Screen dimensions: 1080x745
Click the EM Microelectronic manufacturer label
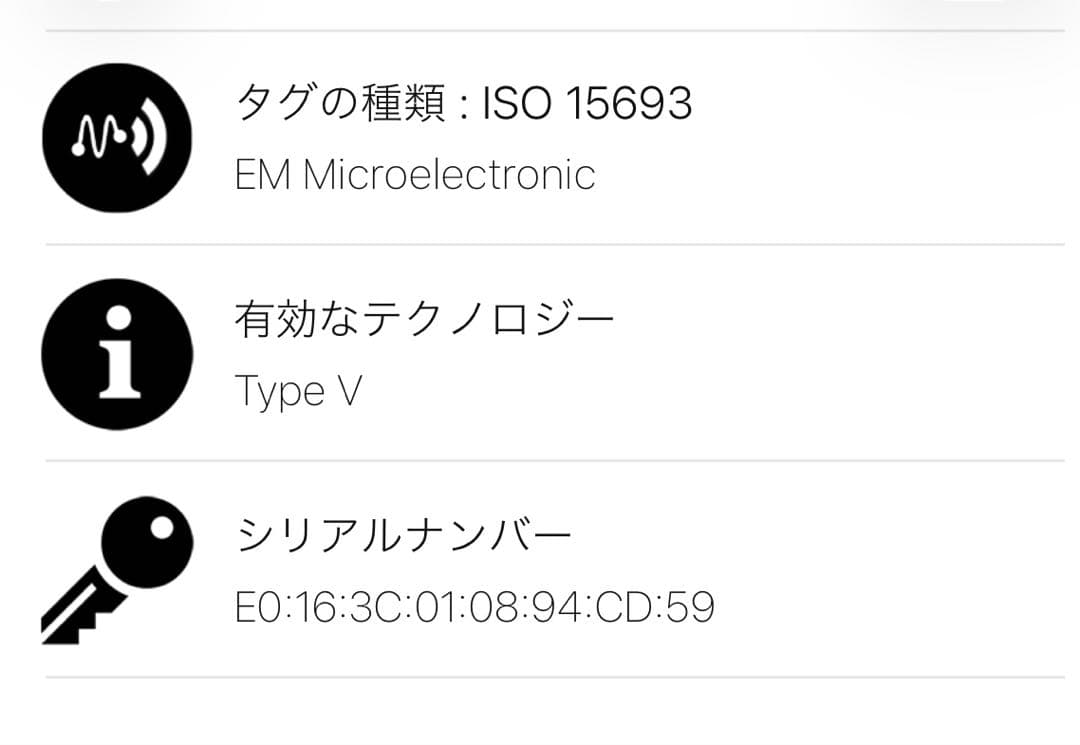pyautogui.click(x=415, y=174)
